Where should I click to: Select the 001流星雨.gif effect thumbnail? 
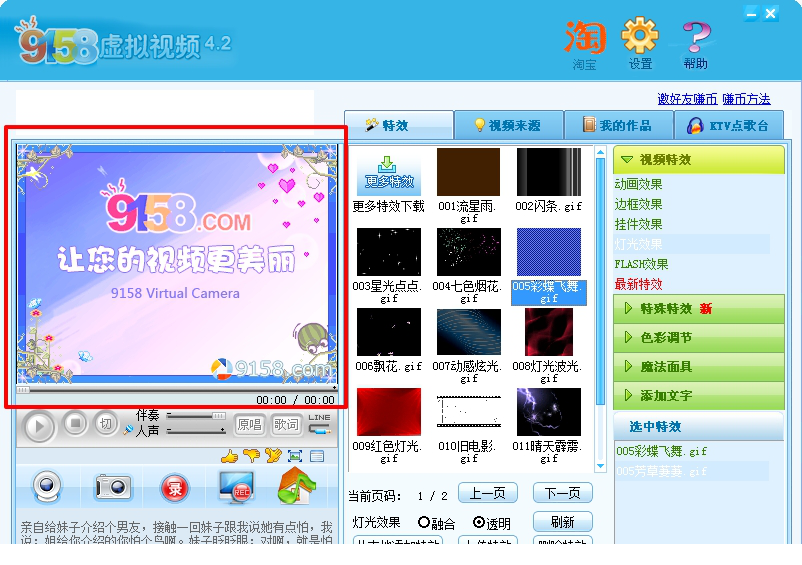(x=469, y=172)
